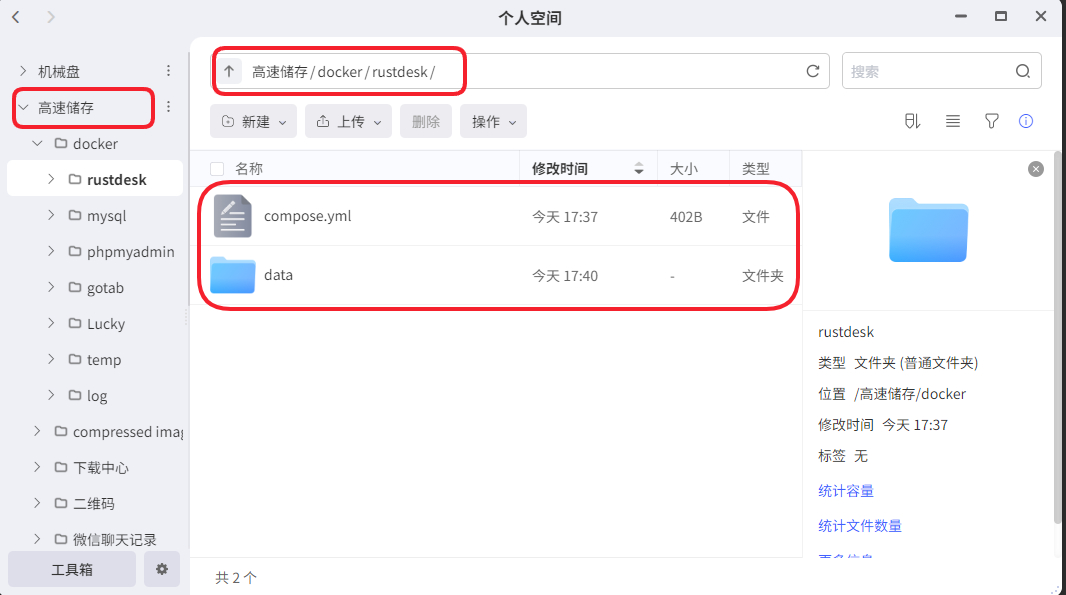
Task: Expand the mysql folder node
Action: click(x=51, y=215)
